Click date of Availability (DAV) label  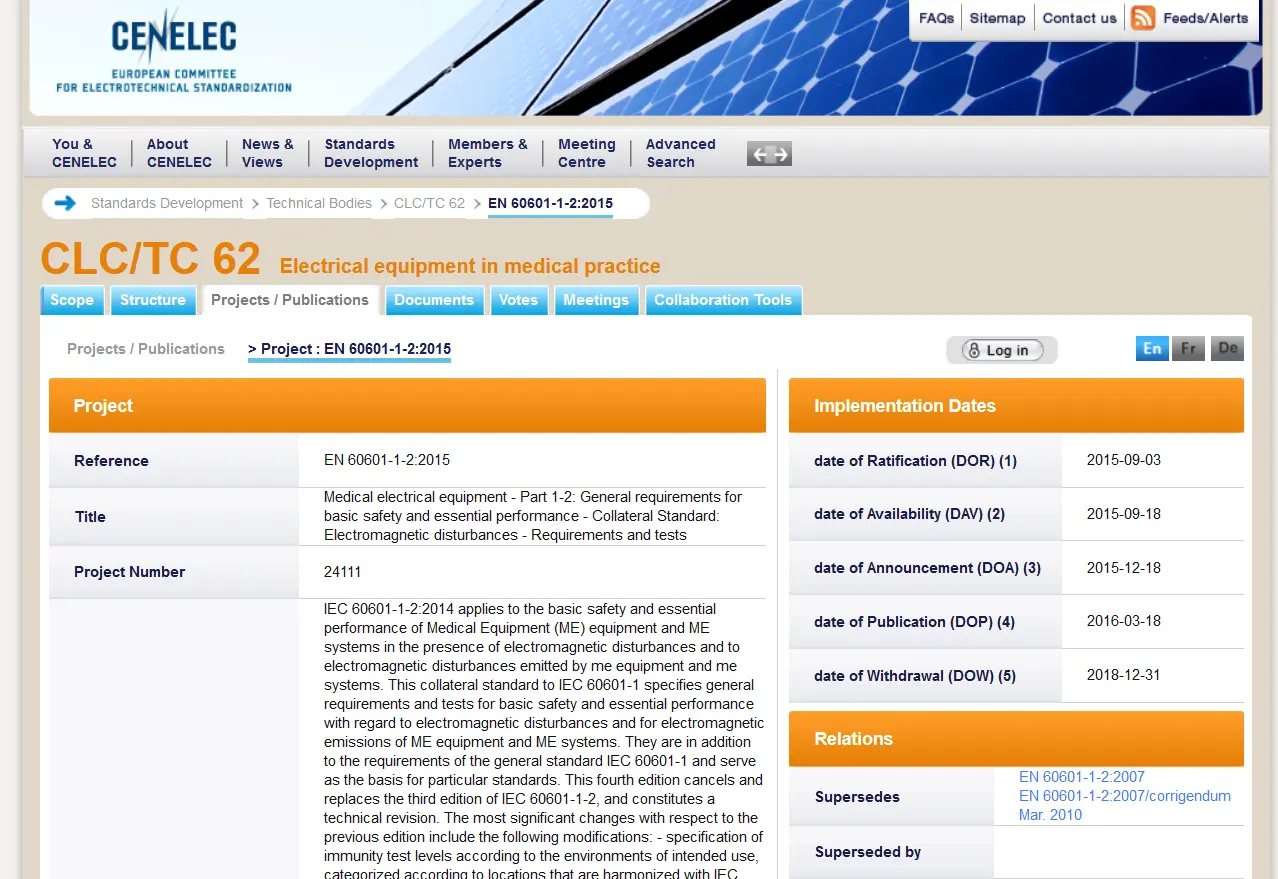click(x=910, y=514)
